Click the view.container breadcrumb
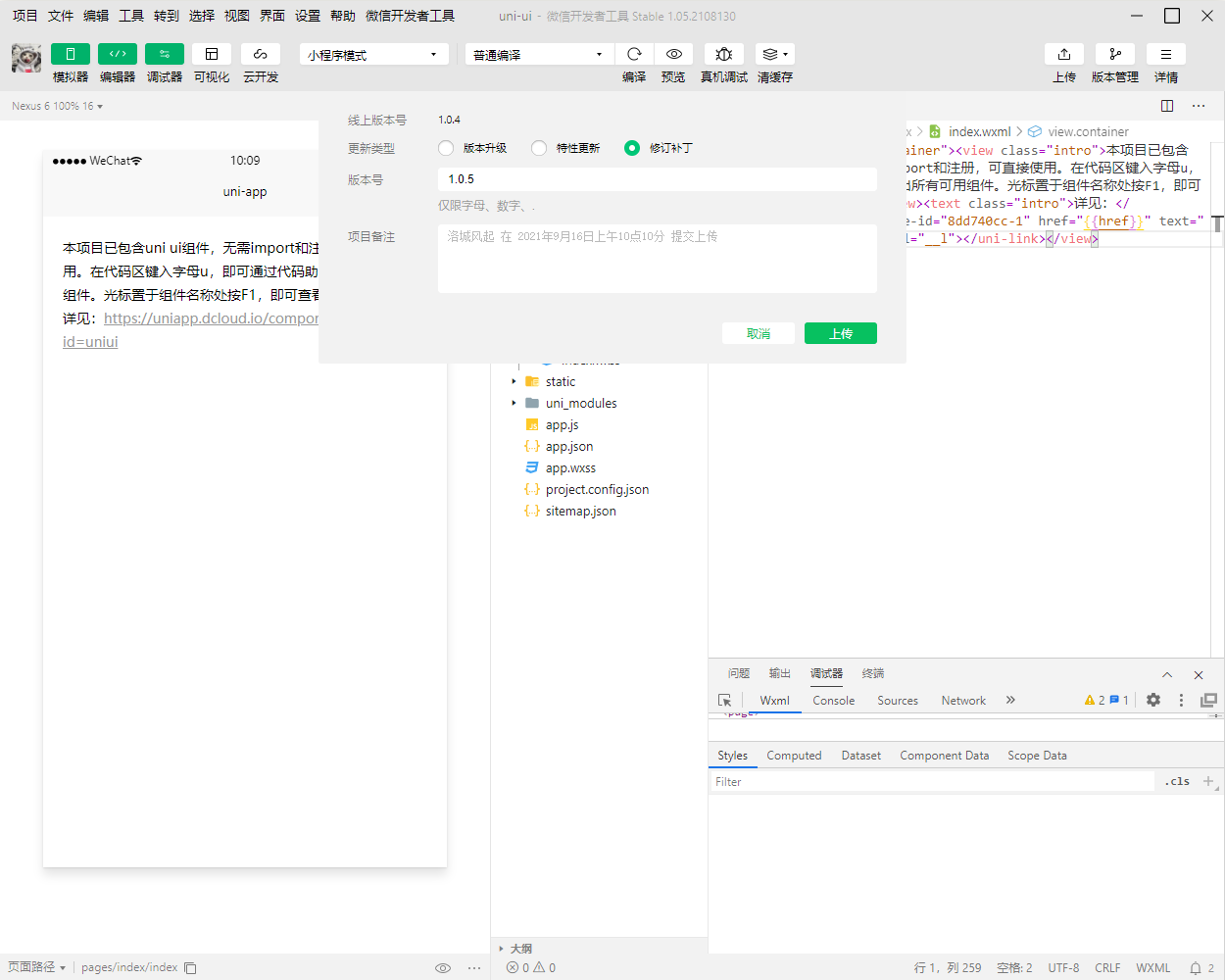The width and height of the screenshot is (1225, 980). coord(1078,131)
